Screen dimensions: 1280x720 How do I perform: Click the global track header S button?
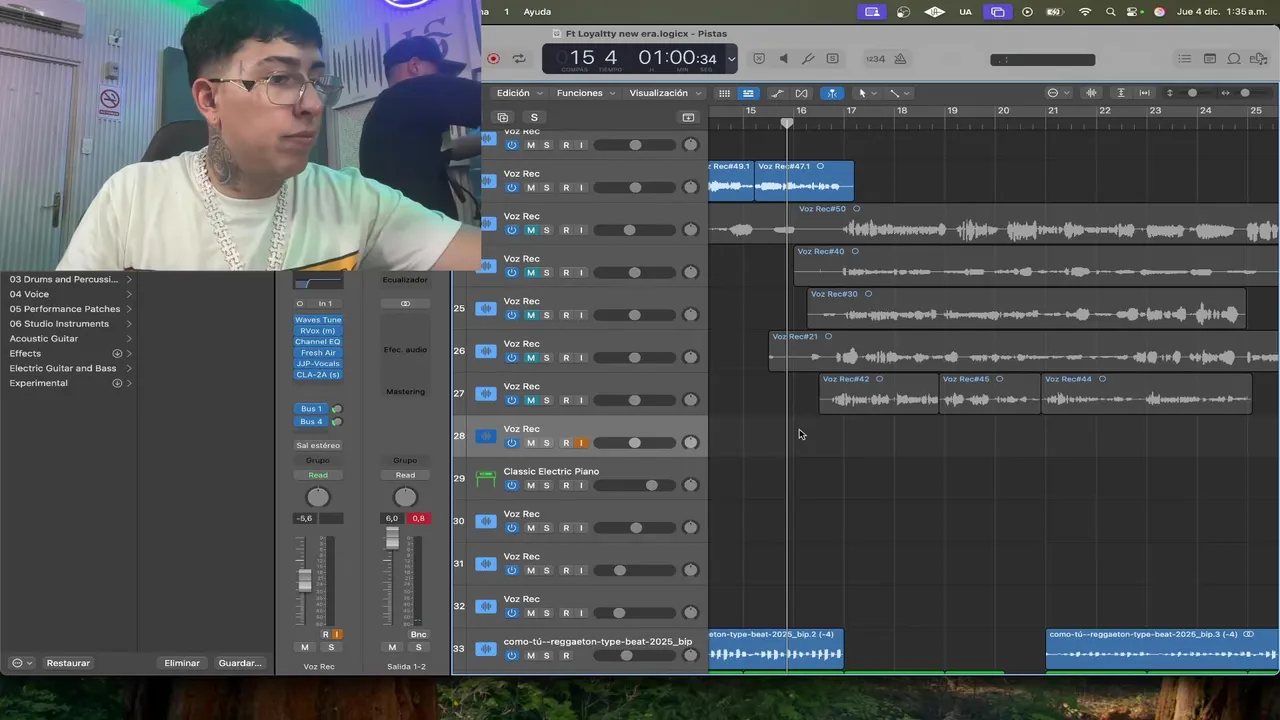coord(534,117)
